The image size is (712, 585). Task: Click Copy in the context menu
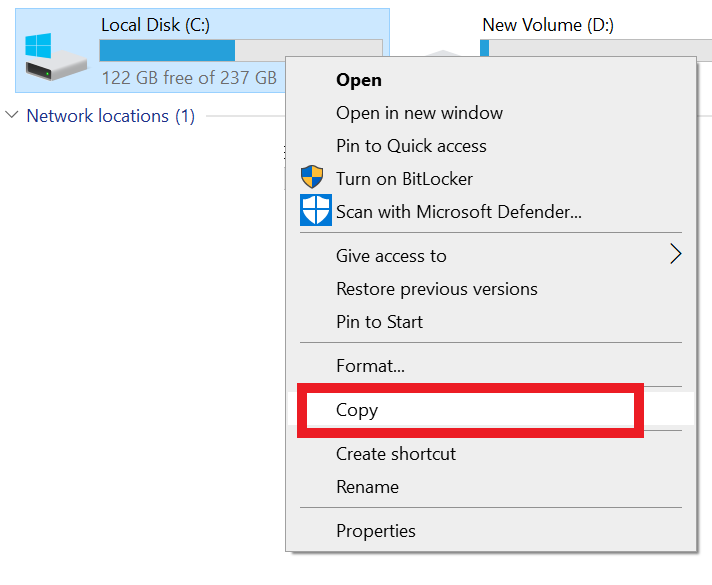[357, 410]
